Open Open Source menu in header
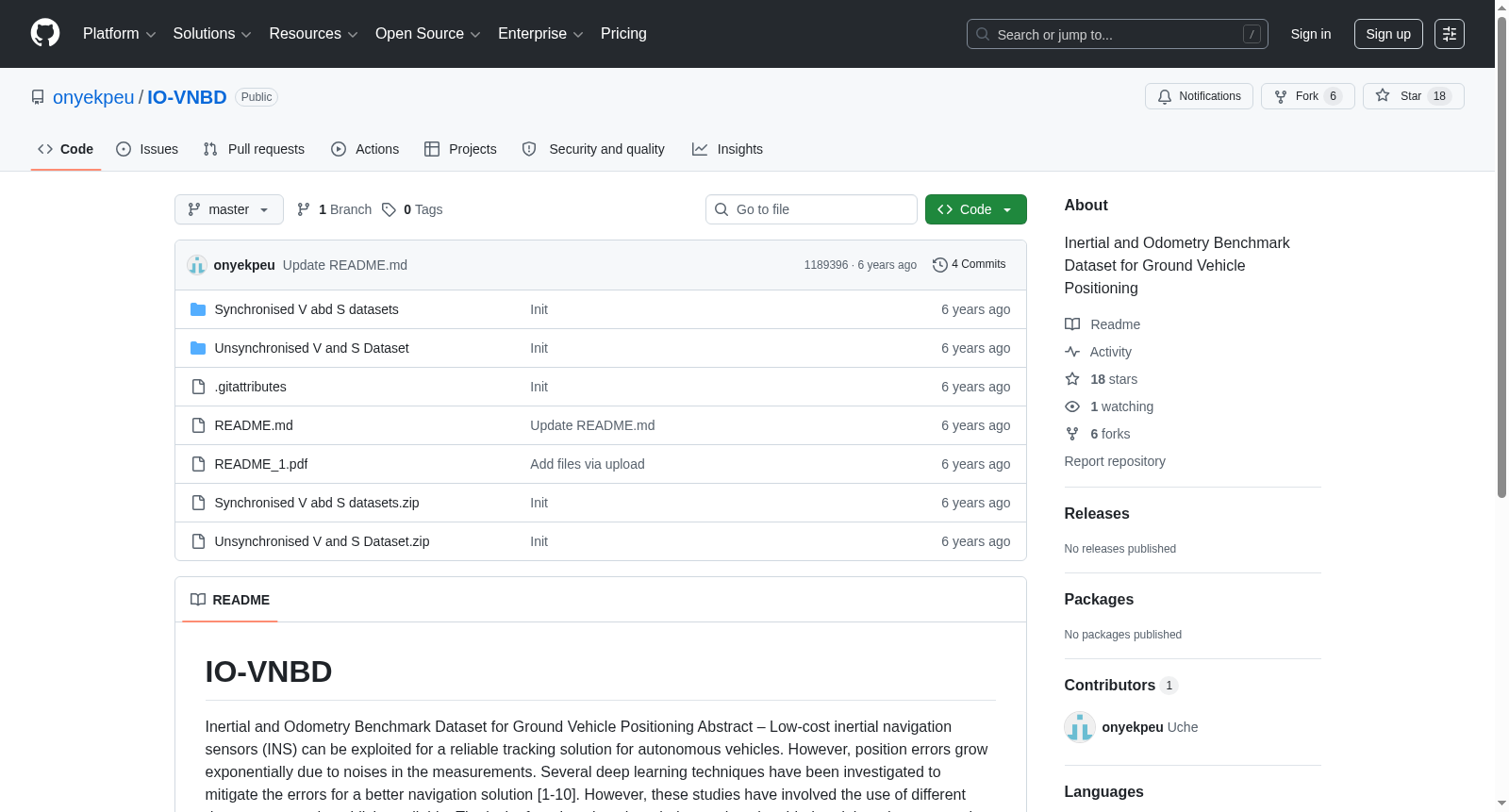This screenshot has height=812, width=1509. tap(428, 34)
